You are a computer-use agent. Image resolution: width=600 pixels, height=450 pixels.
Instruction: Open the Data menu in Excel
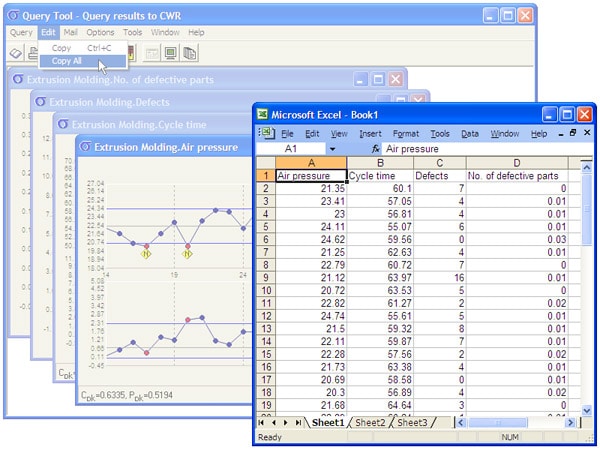(470, 133)
